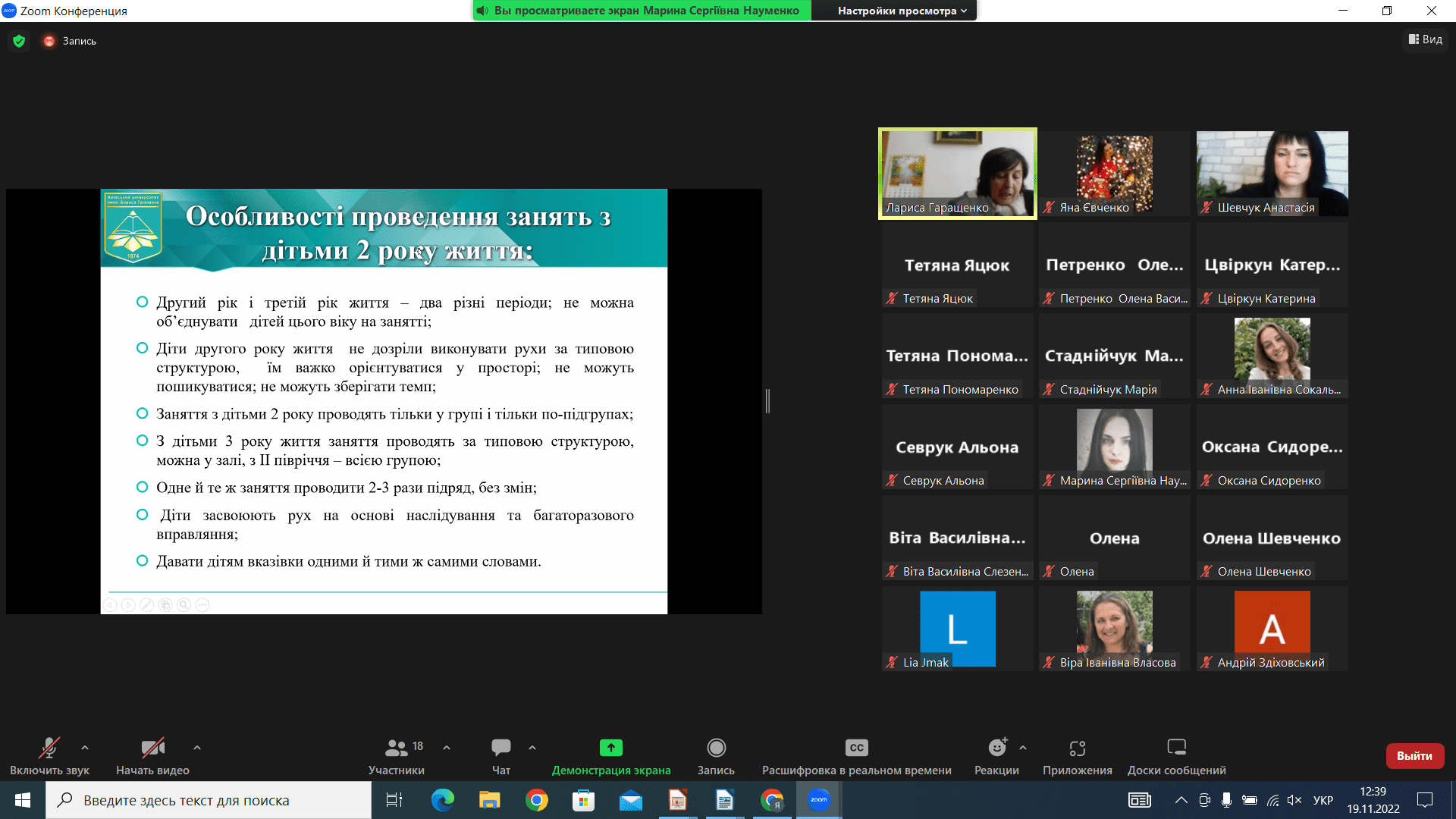Image resolution: width=1456 pixels, height=819 pixels.
Task: Click the red Выйти button
Action: click(1414, 755)
